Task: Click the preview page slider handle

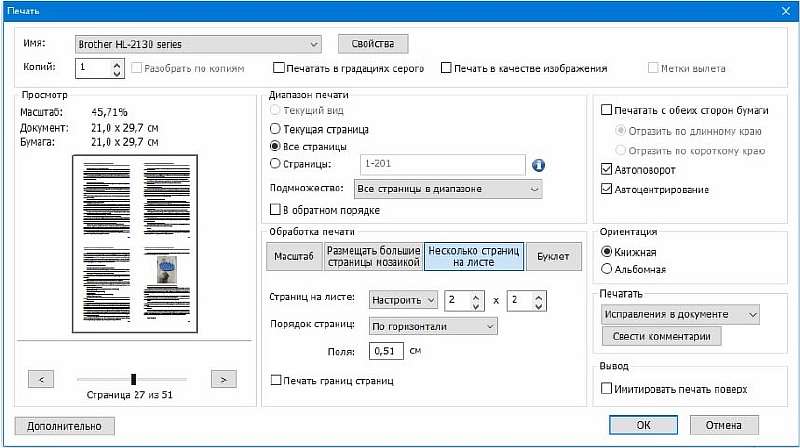Action: click(133, 378)
